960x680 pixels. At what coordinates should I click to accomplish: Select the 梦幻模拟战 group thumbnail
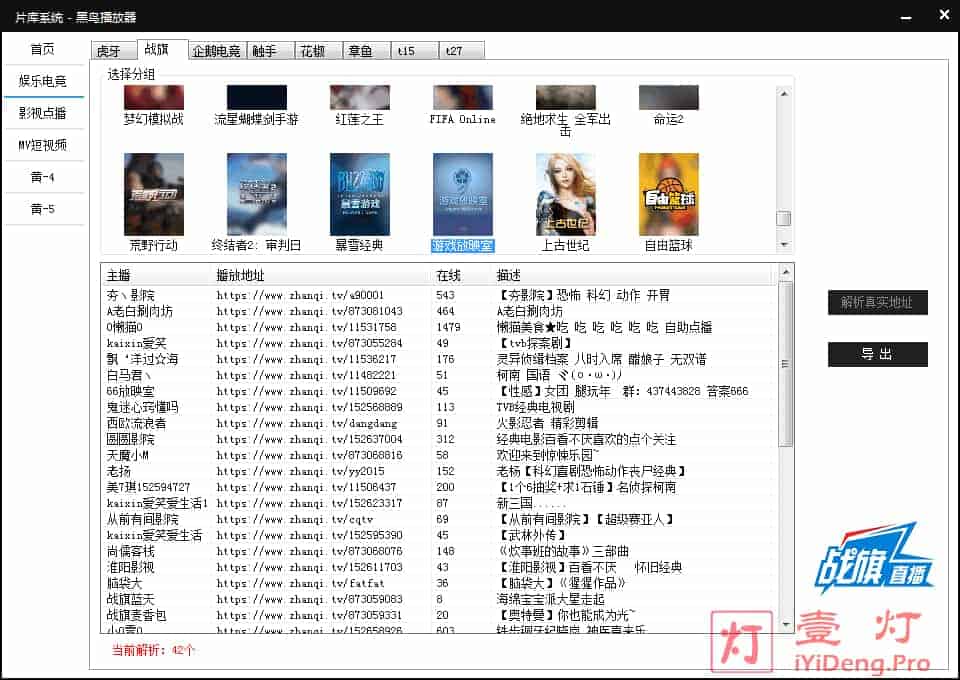(154, 97)
